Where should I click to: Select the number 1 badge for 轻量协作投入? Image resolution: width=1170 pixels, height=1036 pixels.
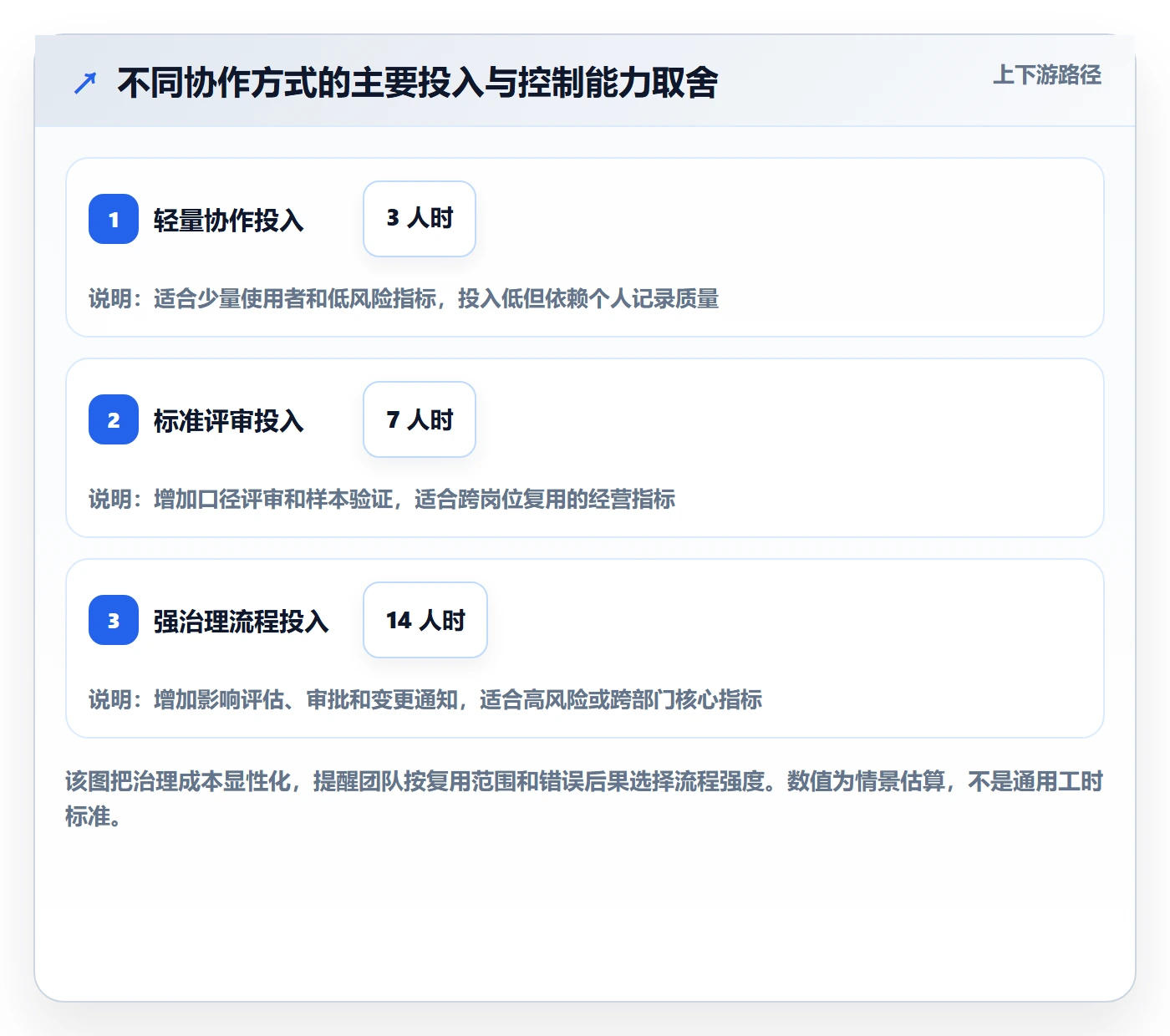tap(114, 219)
